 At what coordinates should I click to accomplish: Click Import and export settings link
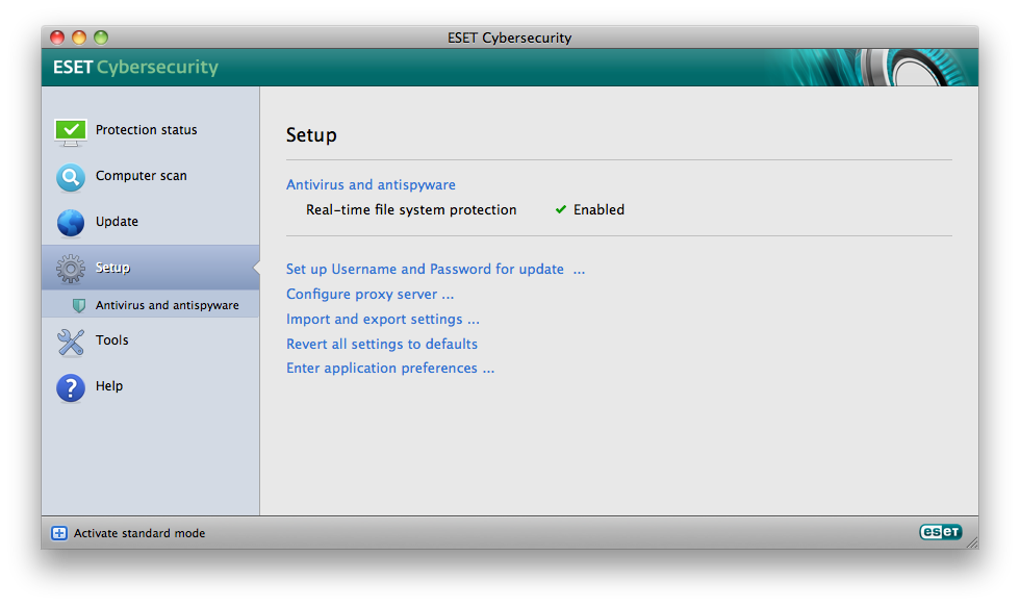pos(382,319)
